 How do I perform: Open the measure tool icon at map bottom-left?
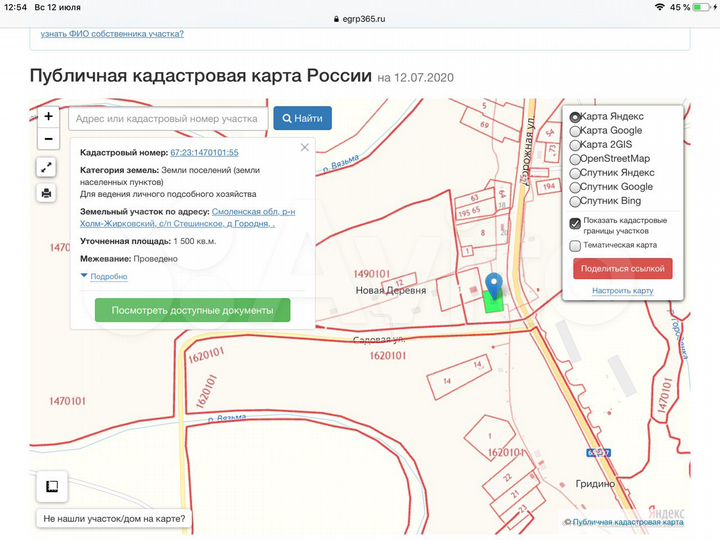tap(52, 486)
